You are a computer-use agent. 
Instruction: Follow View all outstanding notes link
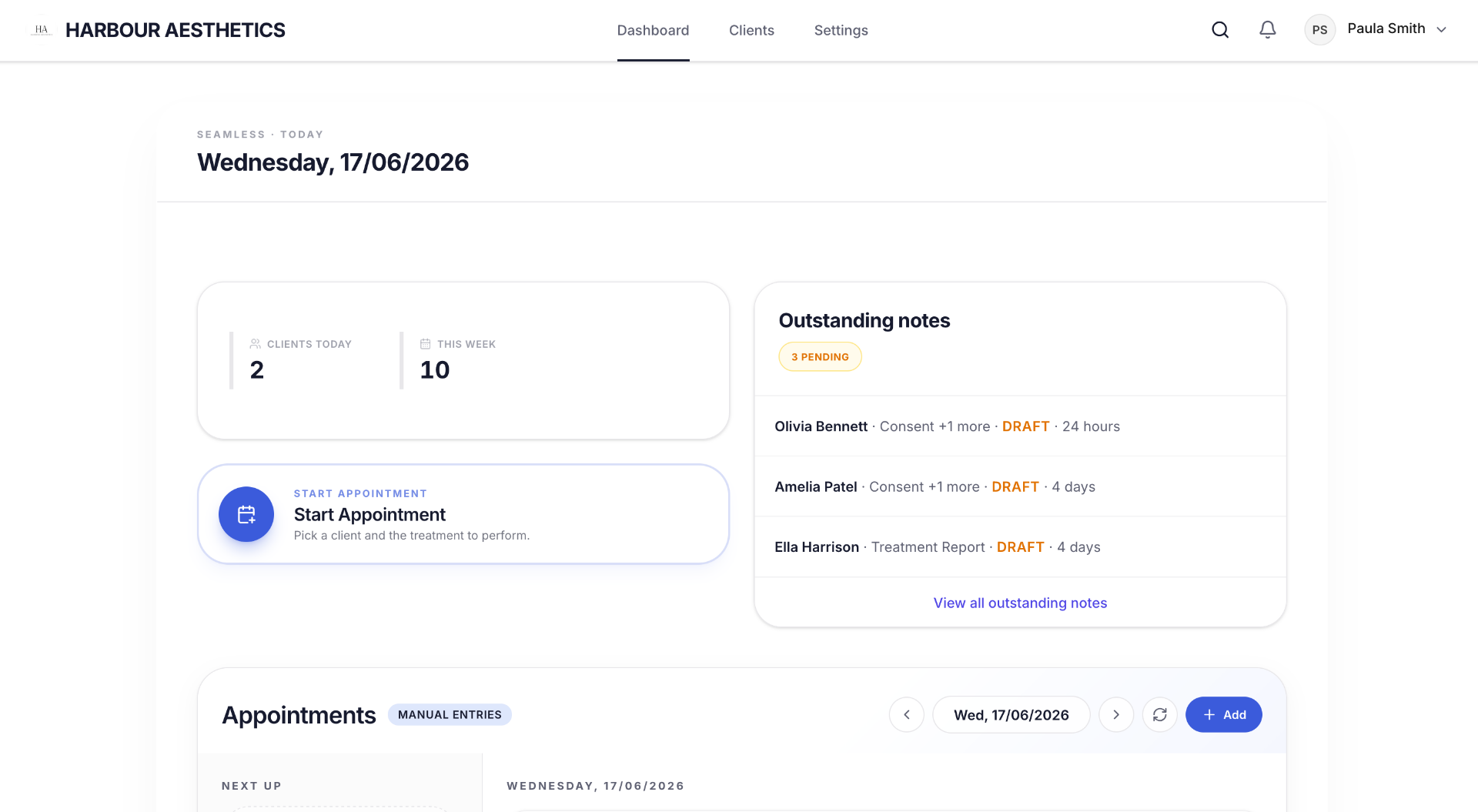[x=1020, y=603]
